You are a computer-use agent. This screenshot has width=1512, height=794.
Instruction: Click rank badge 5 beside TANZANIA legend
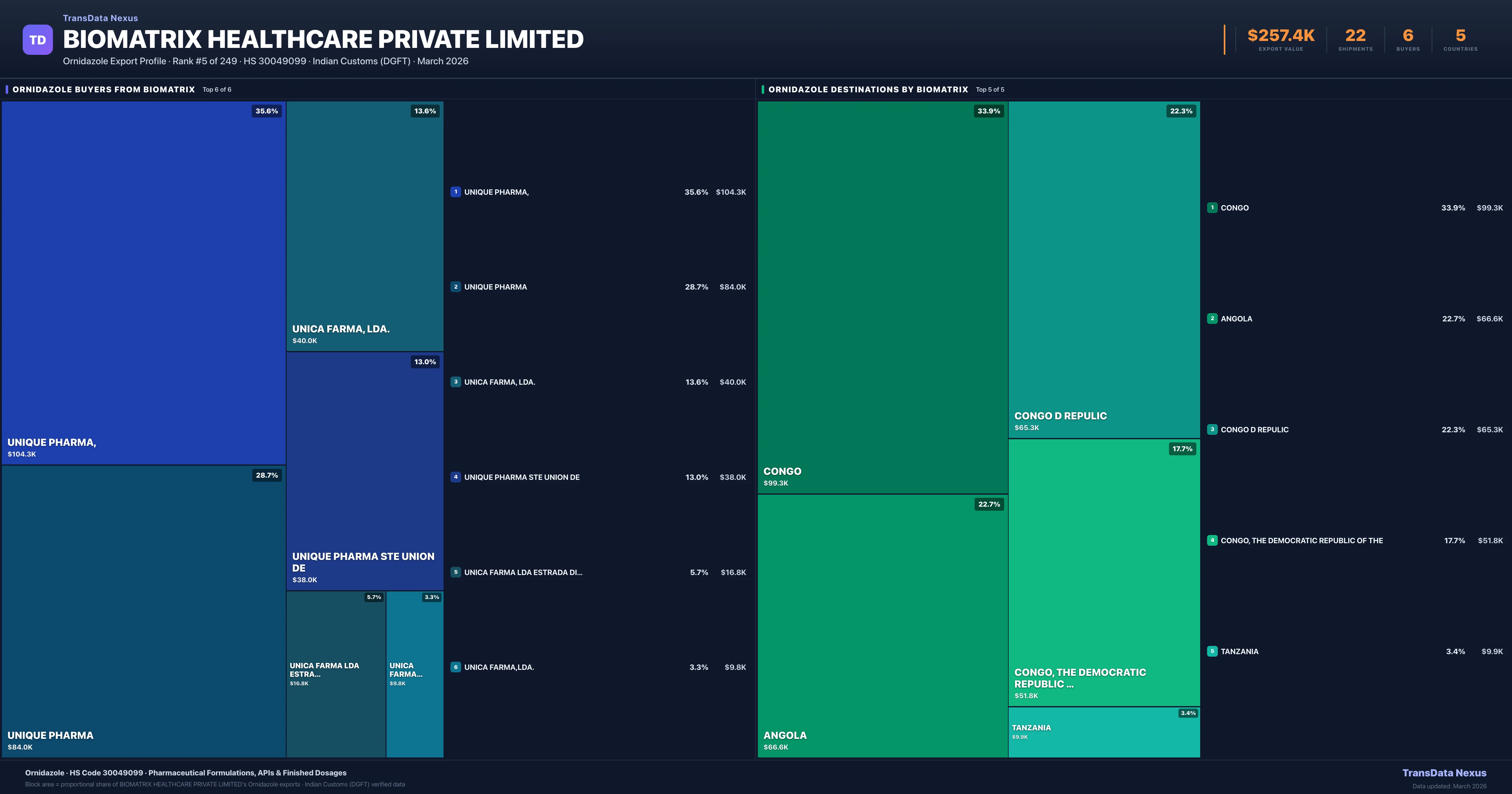pos(1212,651)
